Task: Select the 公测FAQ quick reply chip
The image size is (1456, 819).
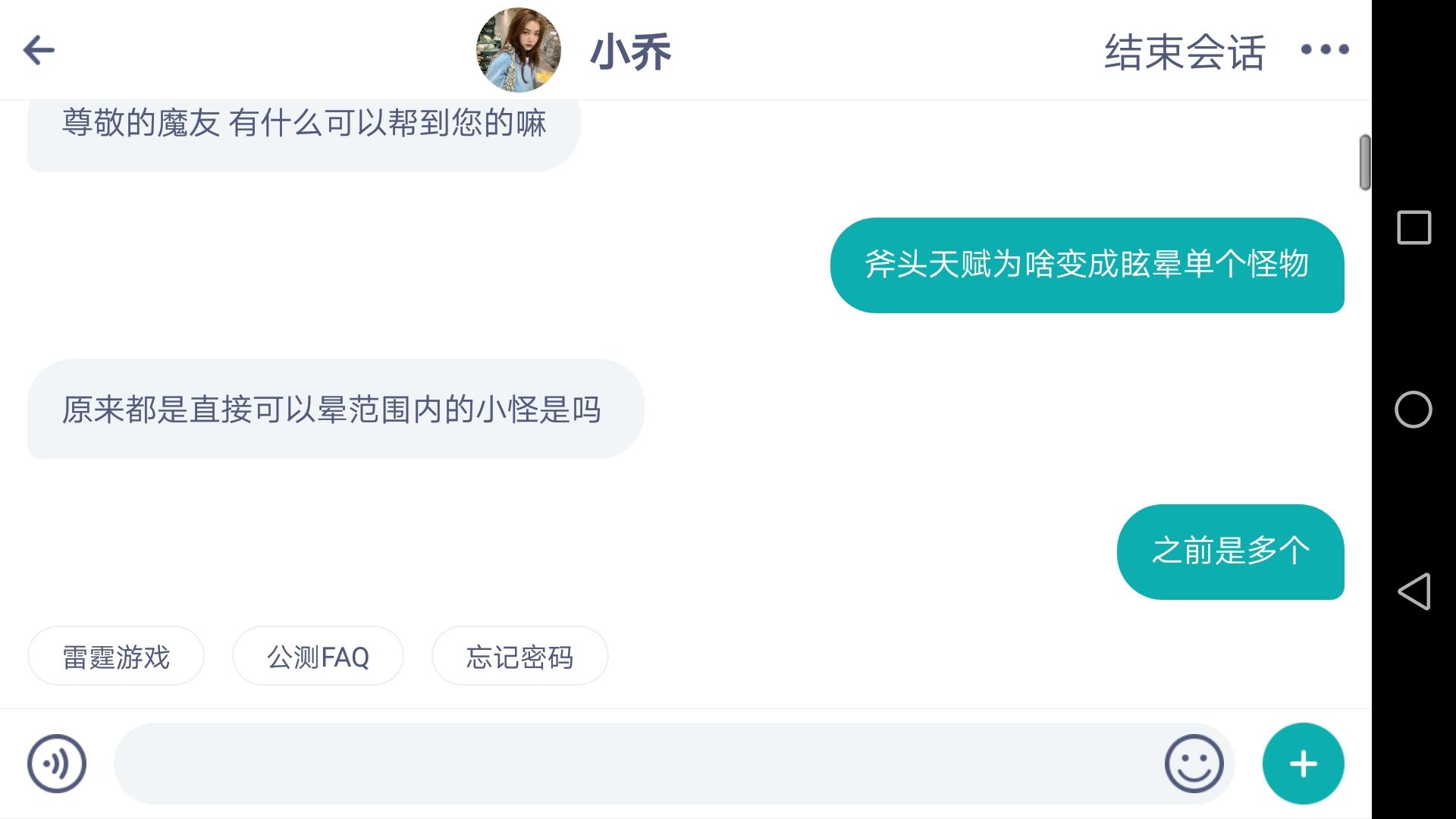Action: (x=318, y=656)
